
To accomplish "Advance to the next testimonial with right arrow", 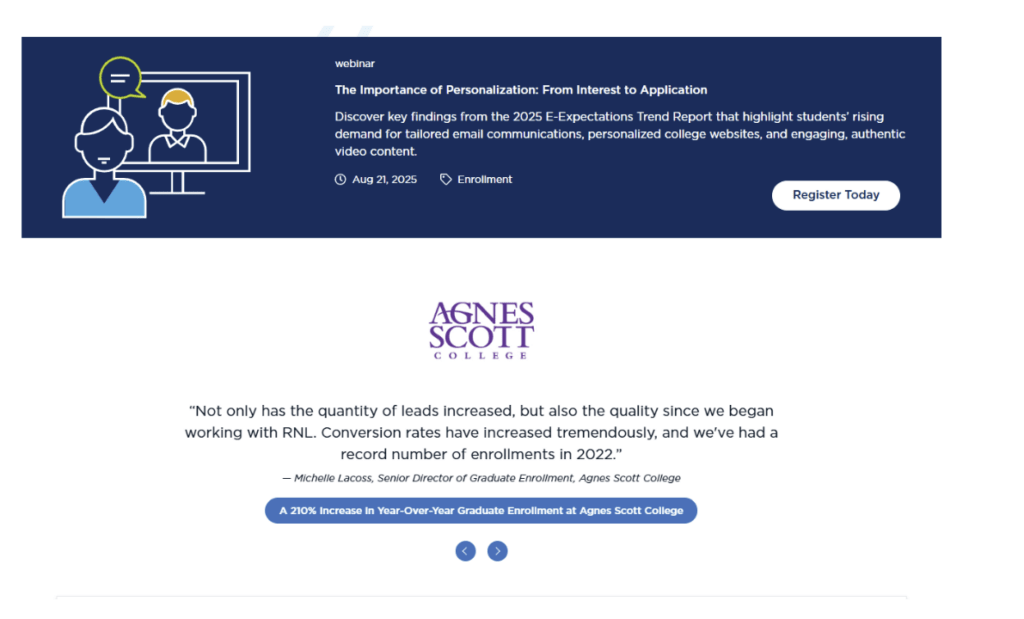I will click(x=497, y=551).
